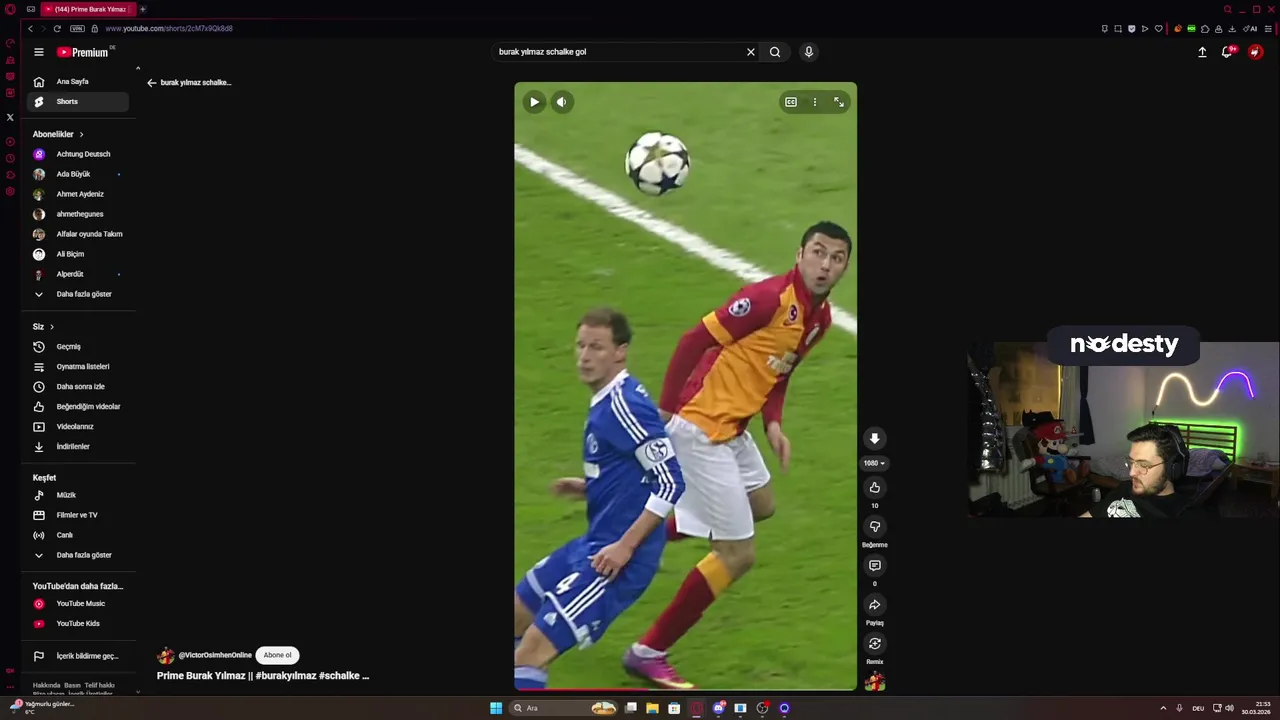Click the sound thumbnail below Remix
The height and width of the screenshot is (720, 1280).
(875, 682)
